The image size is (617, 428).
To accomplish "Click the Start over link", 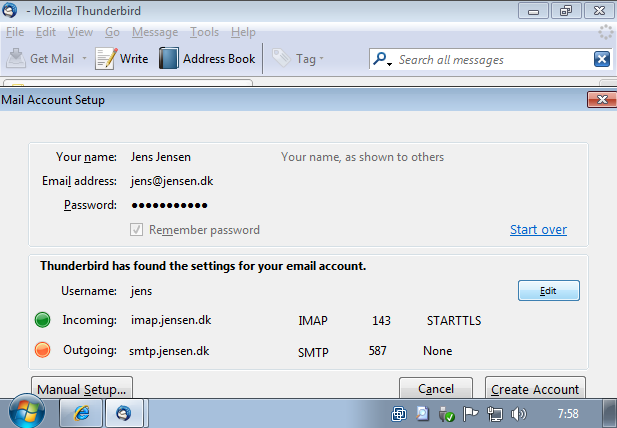I will point(538,229).
